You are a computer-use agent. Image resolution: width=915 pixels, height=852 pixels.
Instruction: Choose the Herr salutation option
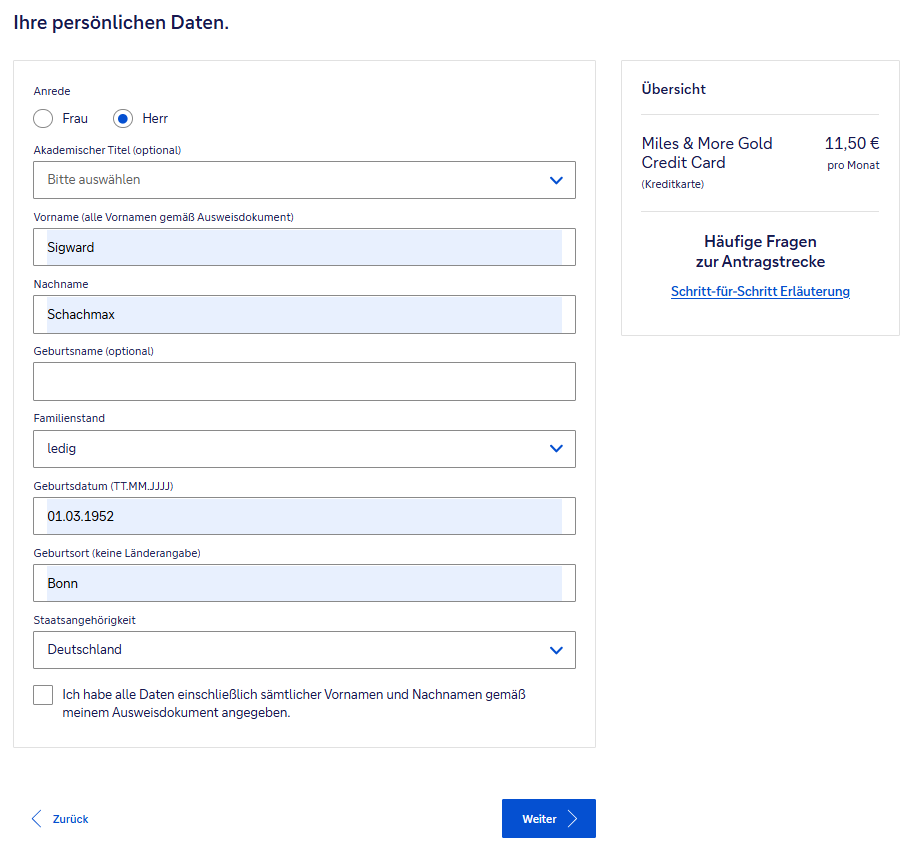pos(123,119)
